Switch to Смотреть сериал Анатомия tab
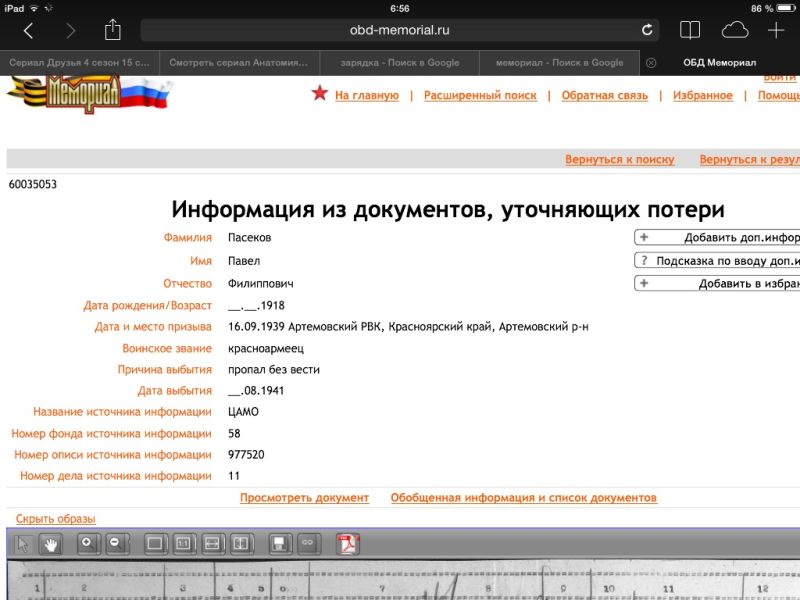The height and width of the screenshot is (600, 800). [x=239, y=63]
